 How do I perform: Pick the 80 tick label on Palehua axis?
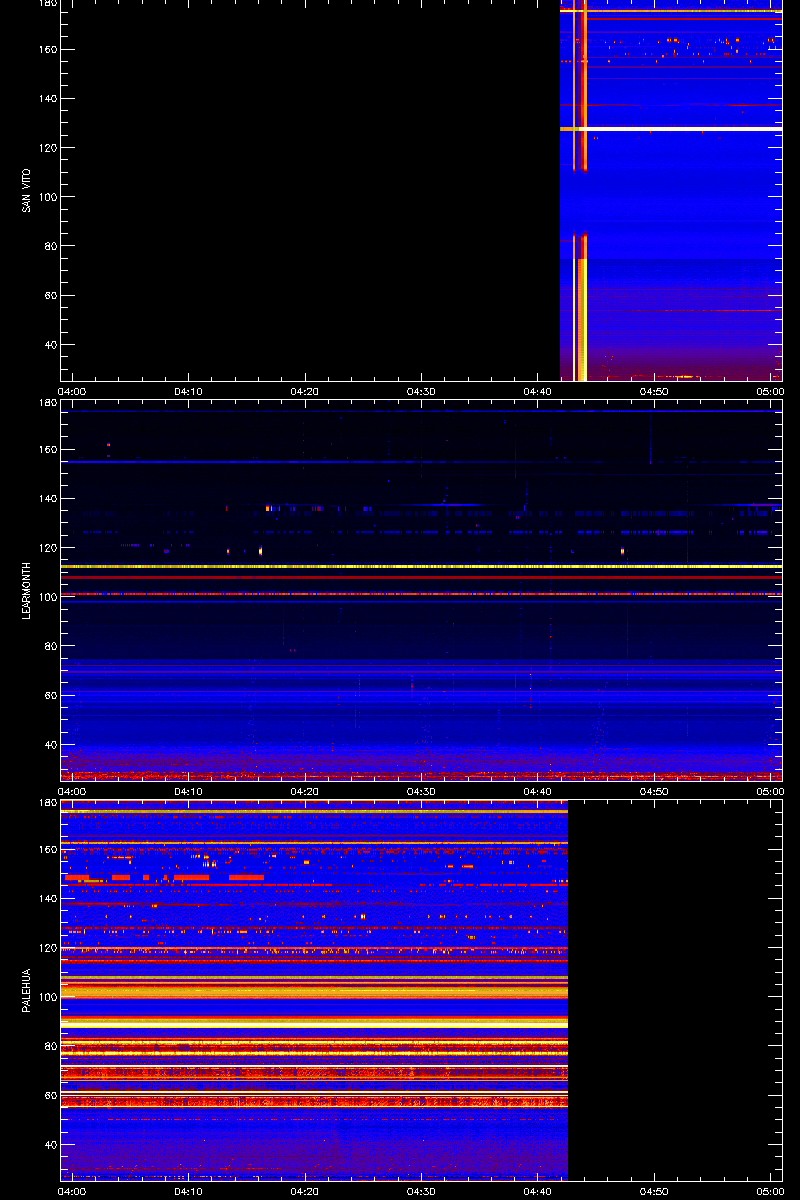tap(50, 1046)
